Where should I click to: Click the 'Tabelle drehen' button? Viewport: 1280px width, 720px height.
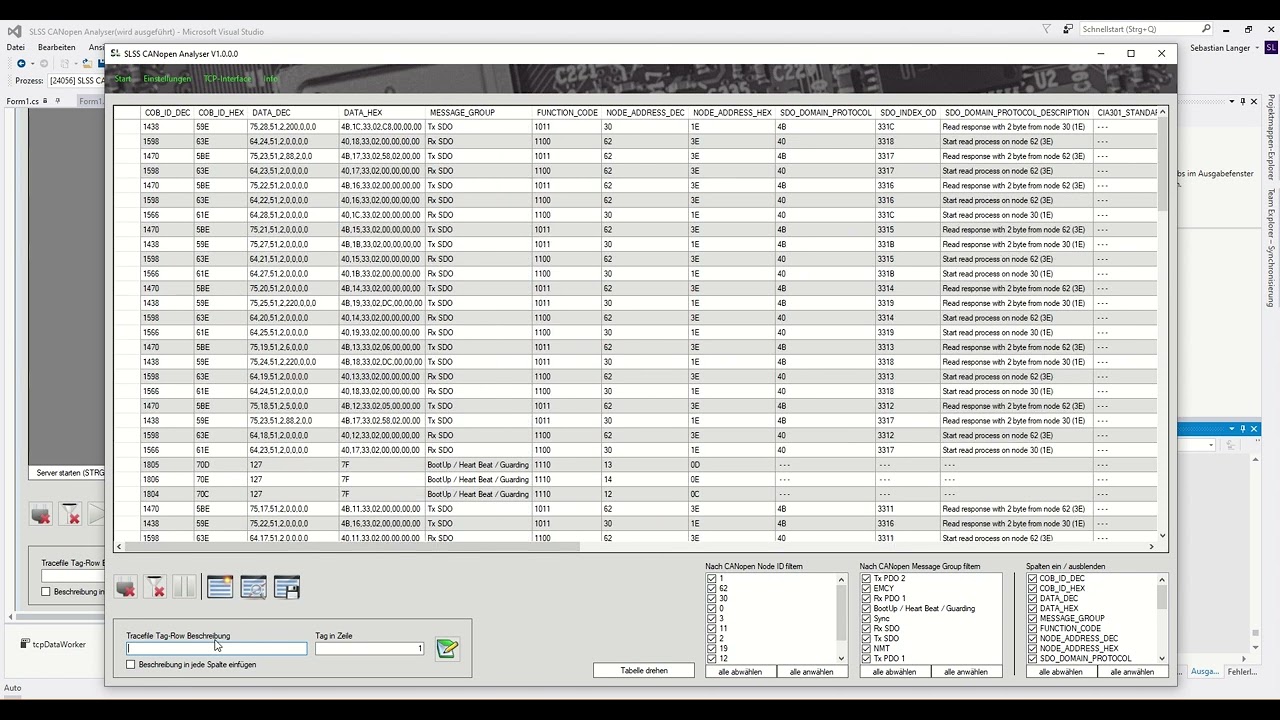[644, 670]
